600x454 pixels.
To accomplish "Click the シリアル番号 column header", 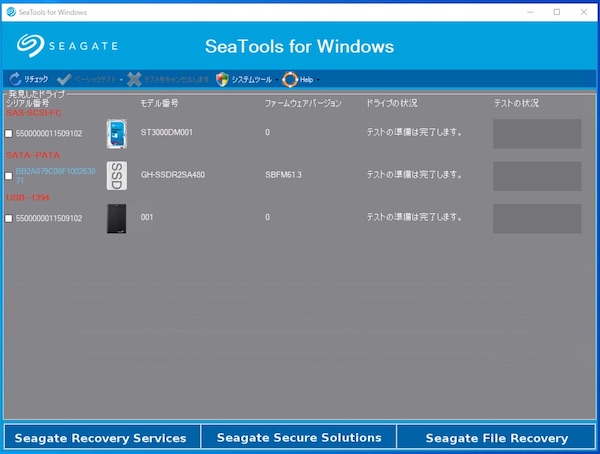I will click(x=28, y=103).
